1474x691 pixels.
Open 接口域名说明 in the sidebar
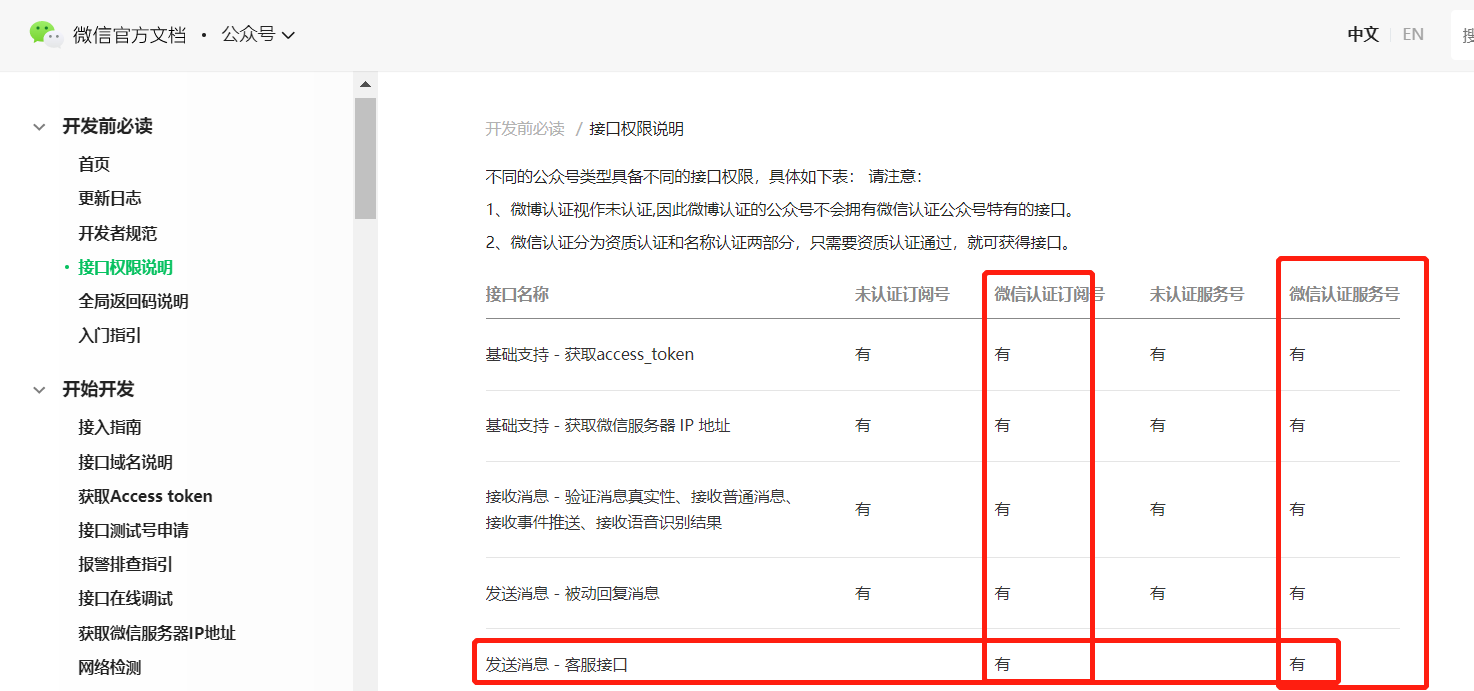click(x=125, y=462)
